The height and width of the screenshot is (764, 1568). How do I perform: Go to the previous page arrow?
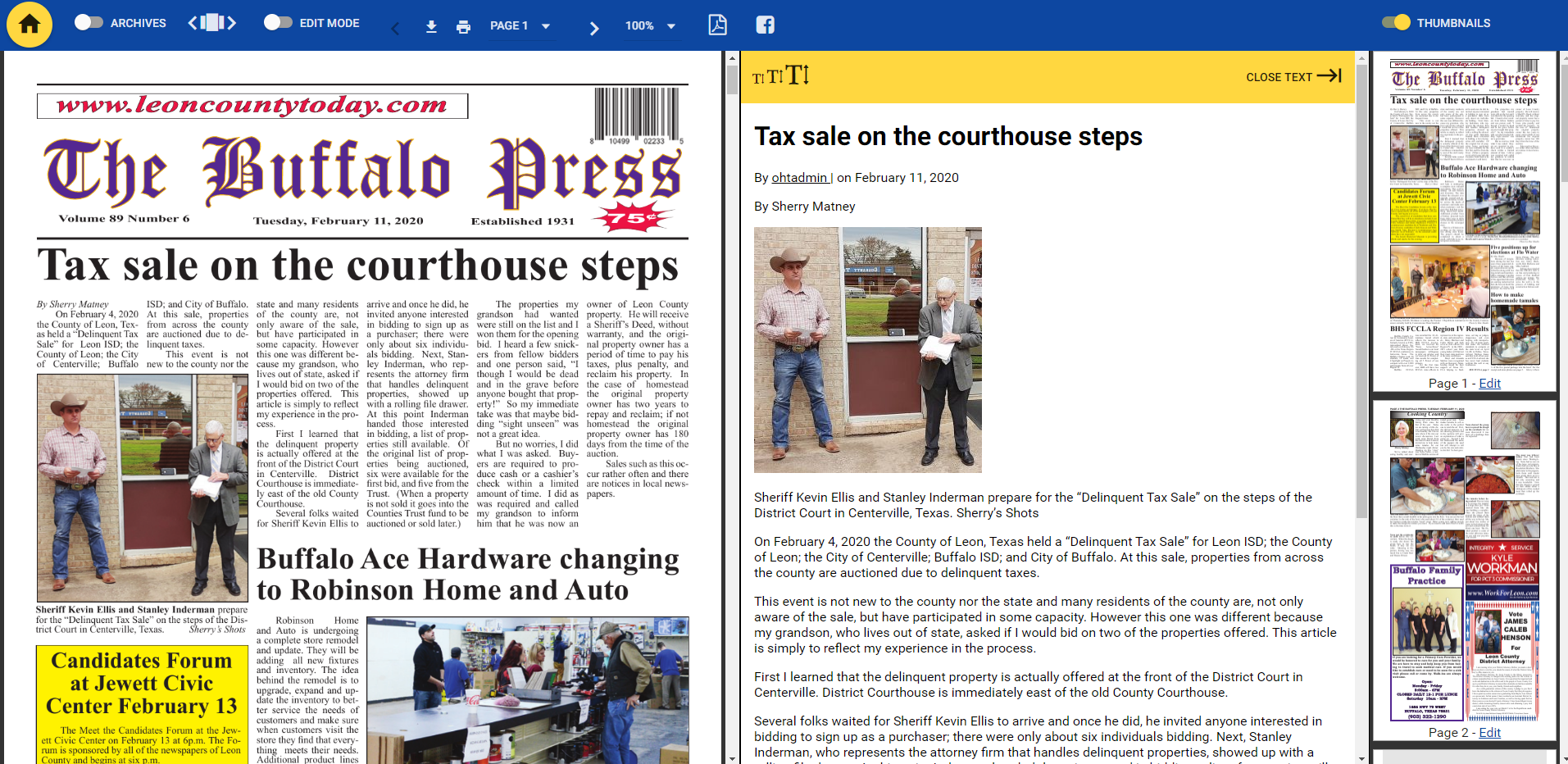[395, 29]
